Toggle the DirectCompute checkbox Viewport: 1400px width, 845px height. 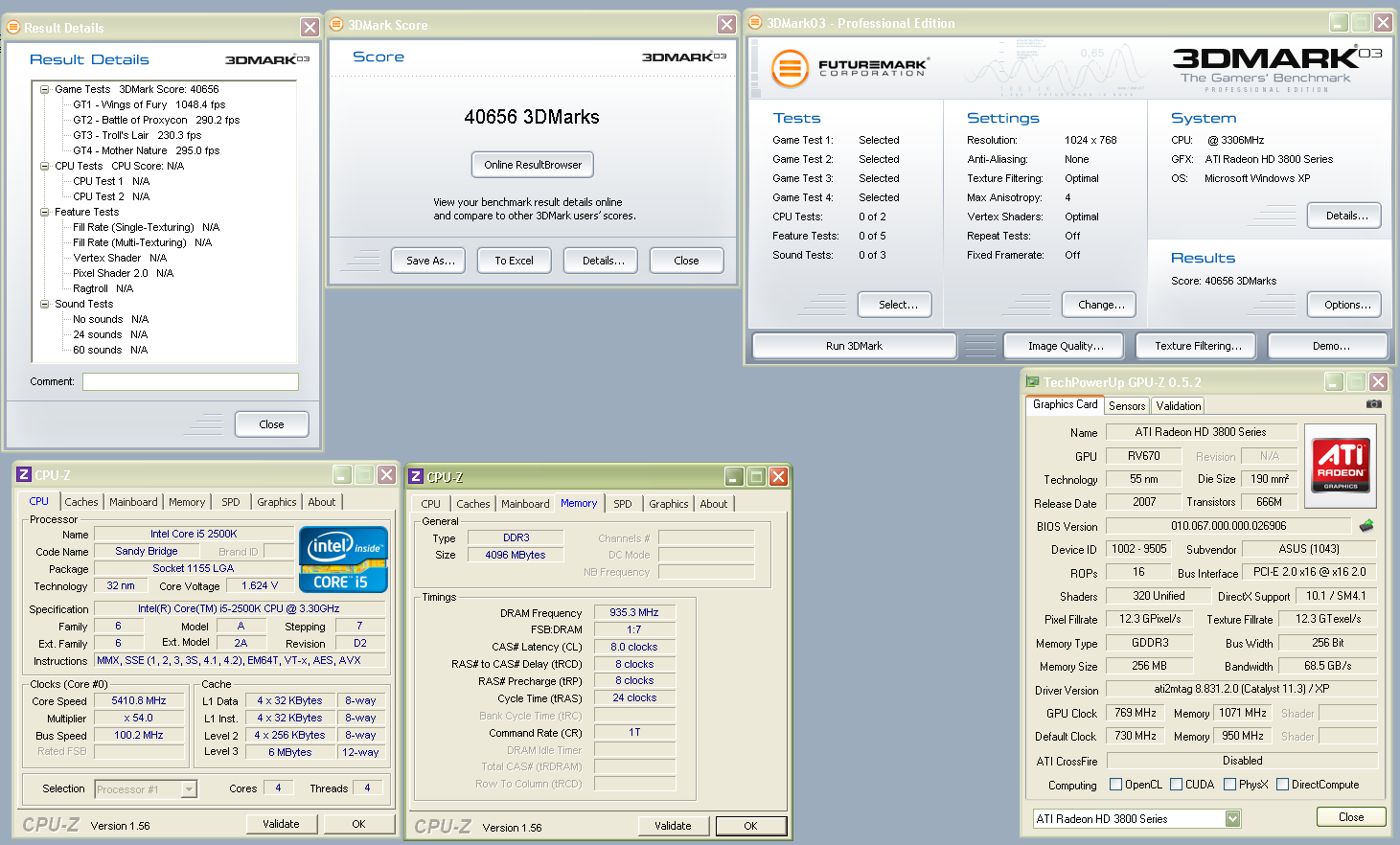1282,784
